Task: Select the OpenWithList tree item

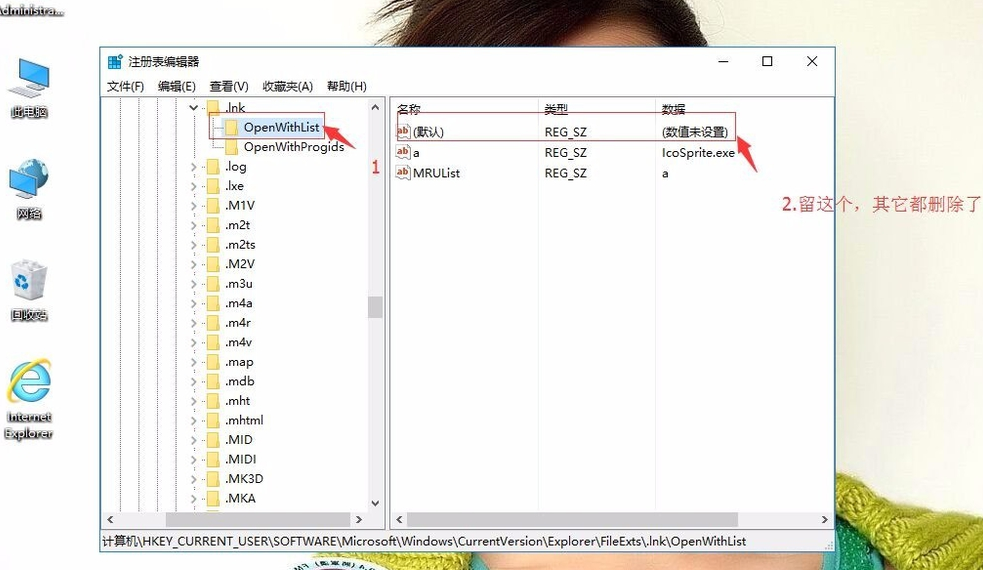Action: pyautogui.click(x=281, y=127)
